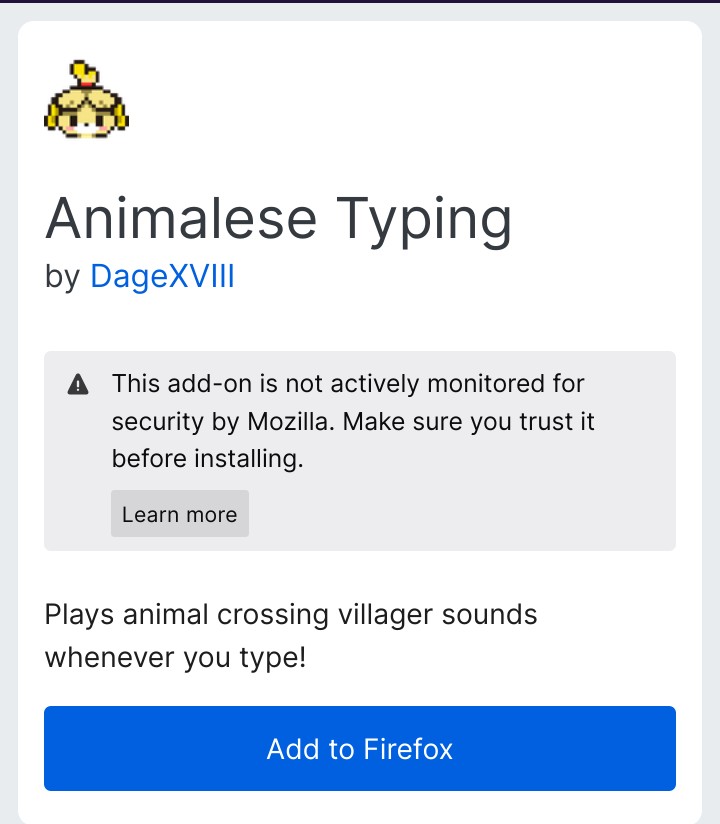Click the "whenever you type!" description line
This screenshot has height=824, width=720.
coord(176,658)
